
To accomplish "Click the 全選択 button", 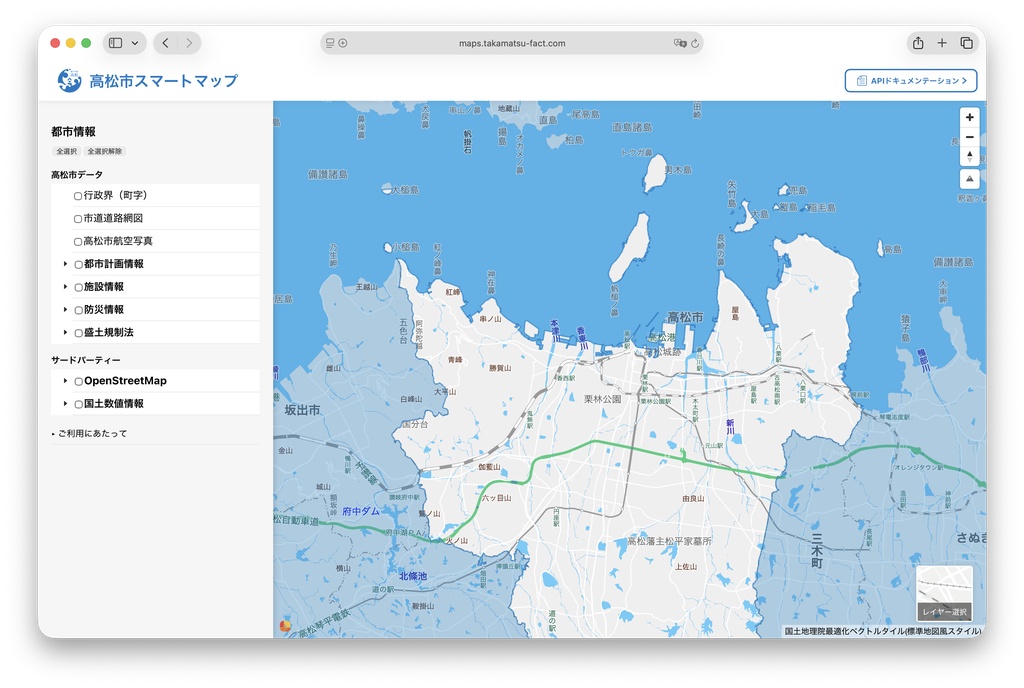I will tap(66, 152).
